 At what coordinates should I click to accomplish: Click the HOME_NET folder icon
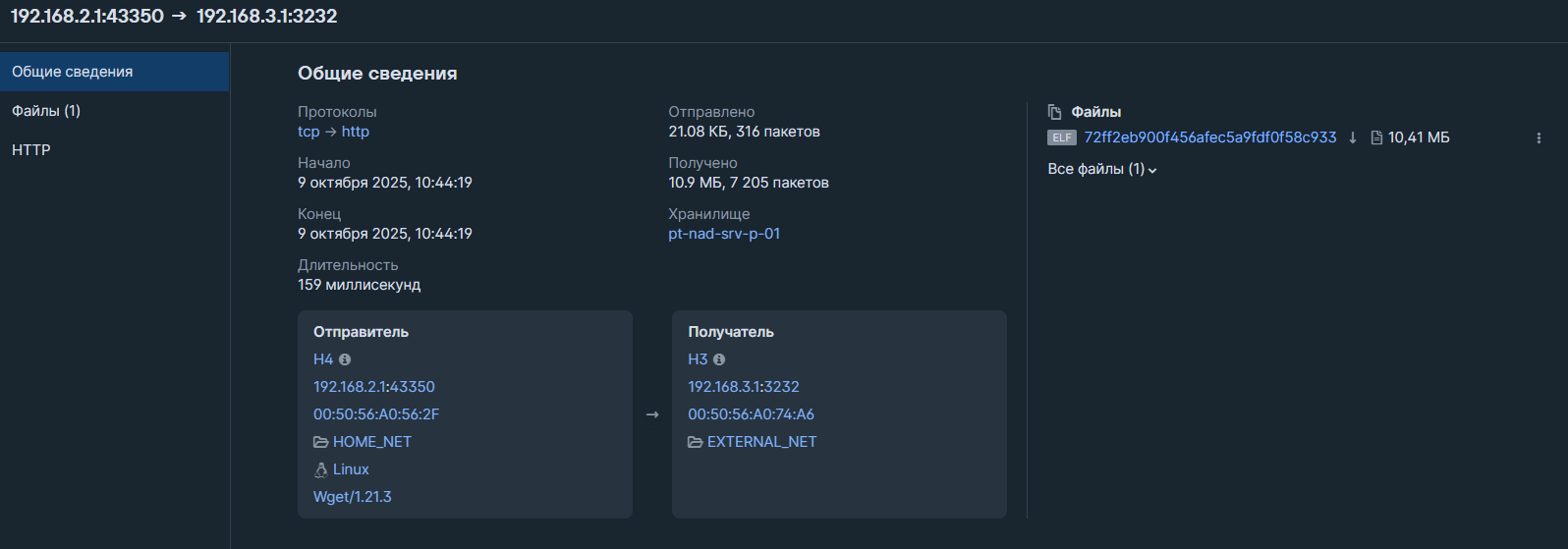[320, 442]
